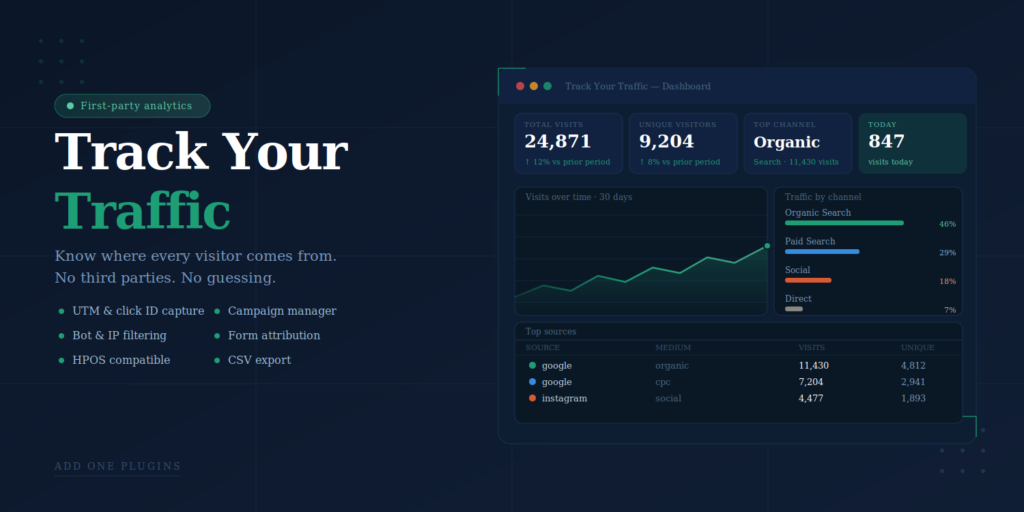Click the Organic Search channel label

(x=818, y=213)
